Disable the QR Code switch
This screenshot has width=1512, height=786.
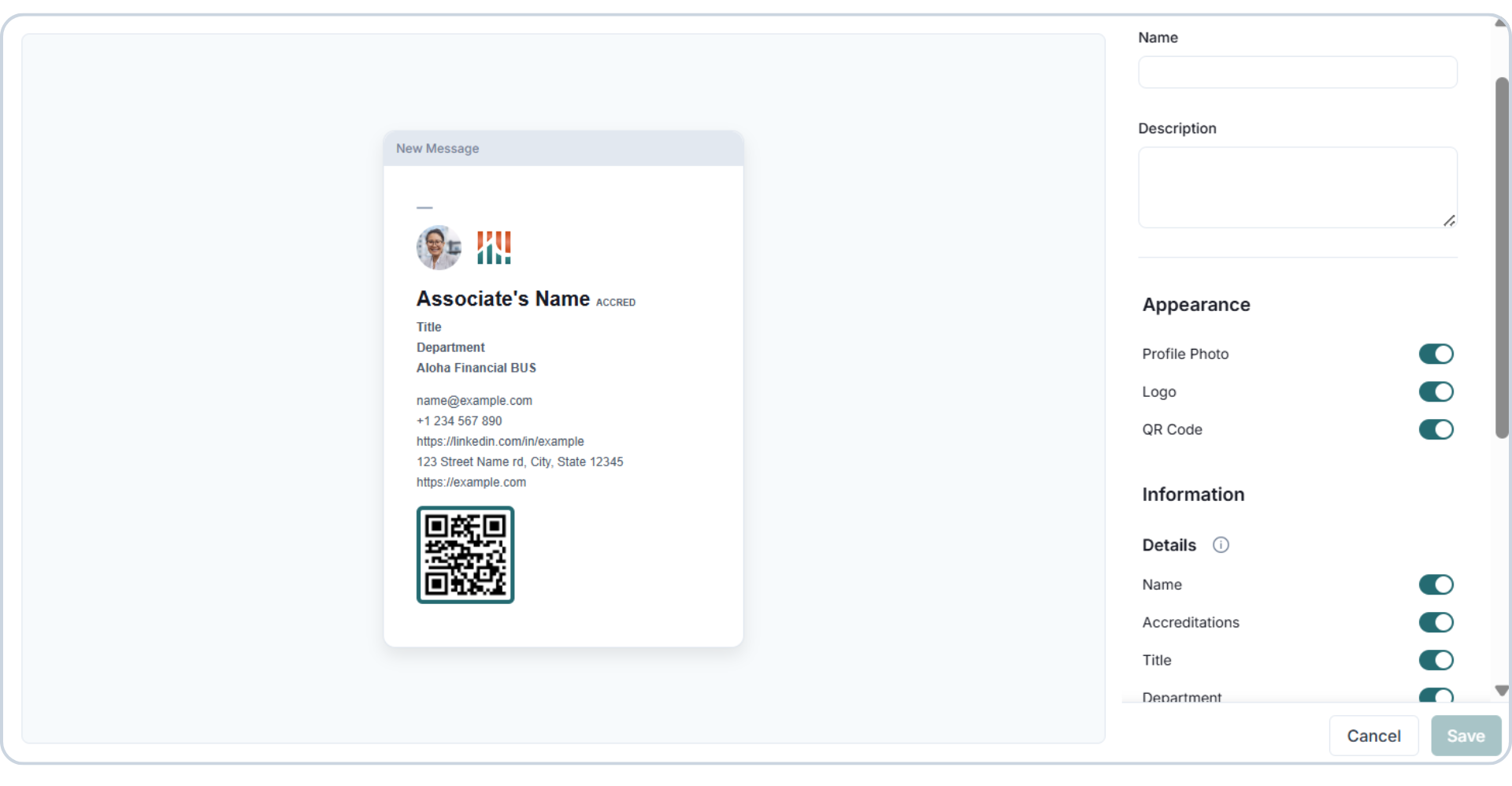1436,429
